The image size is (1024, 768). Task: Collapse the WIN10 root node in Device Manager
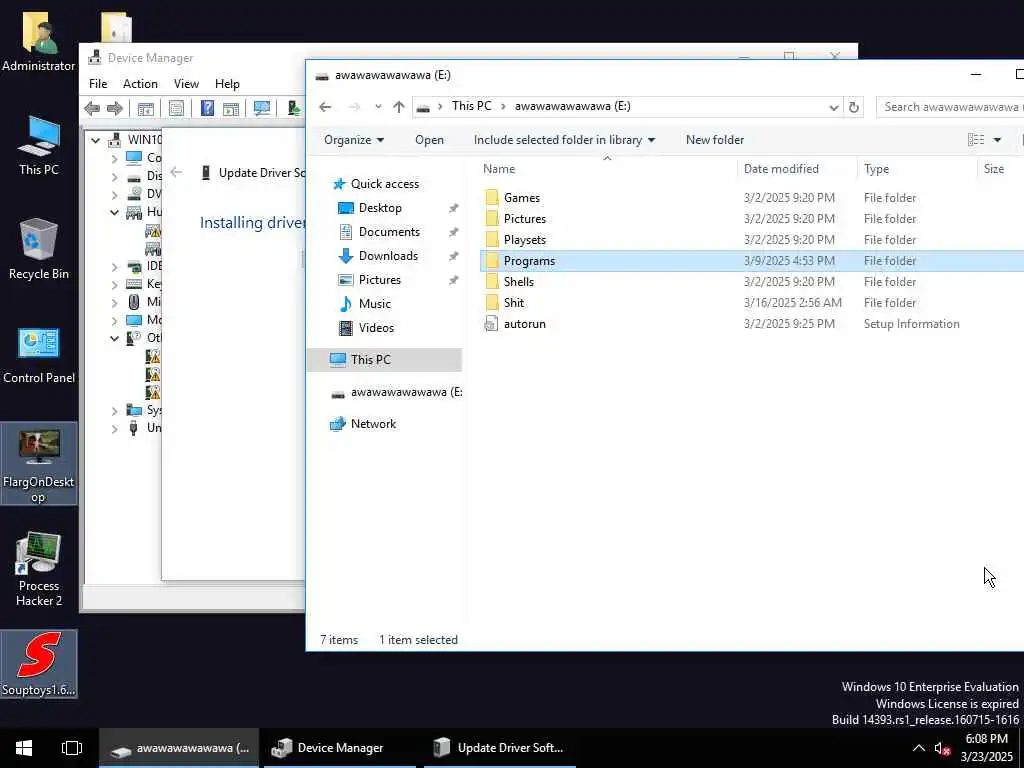pos(96,140)
